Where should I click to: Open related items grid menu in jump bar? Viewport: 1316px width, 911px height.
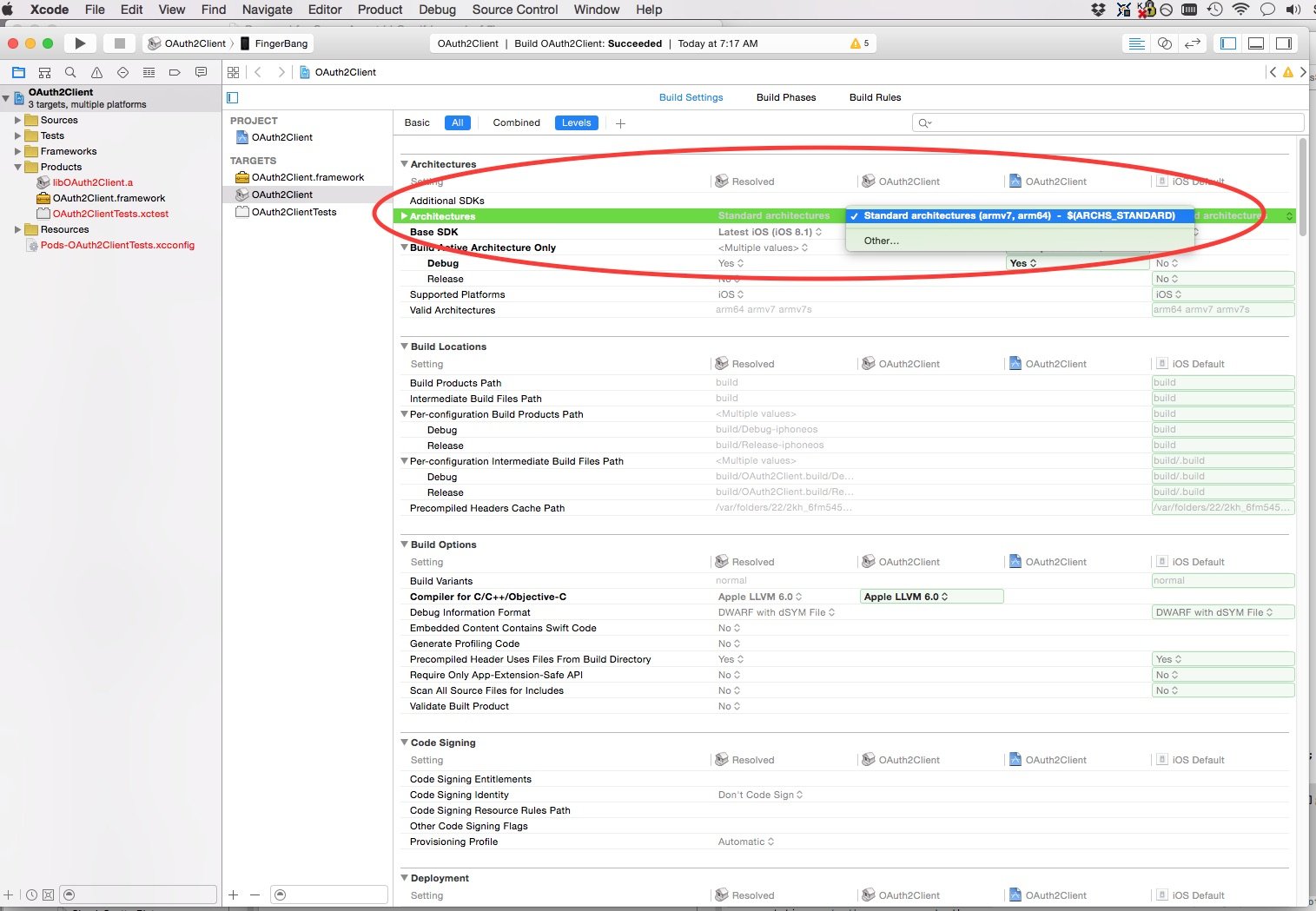233,72
